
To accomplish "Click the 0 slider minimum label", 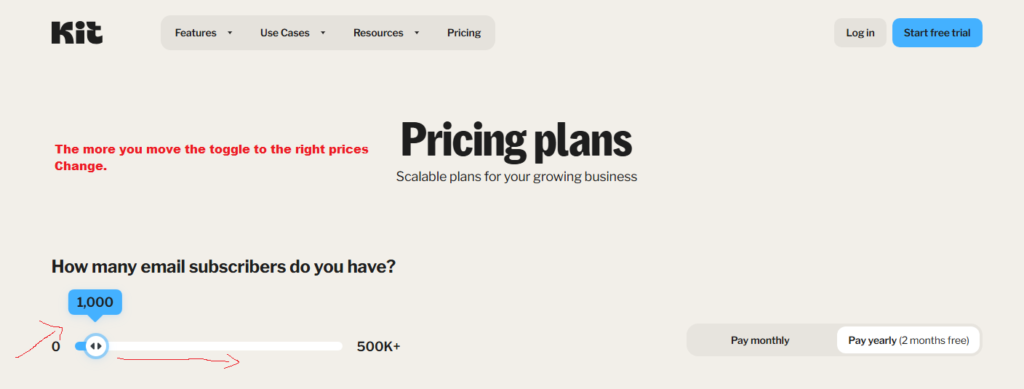I will click(x=56, y=347).
